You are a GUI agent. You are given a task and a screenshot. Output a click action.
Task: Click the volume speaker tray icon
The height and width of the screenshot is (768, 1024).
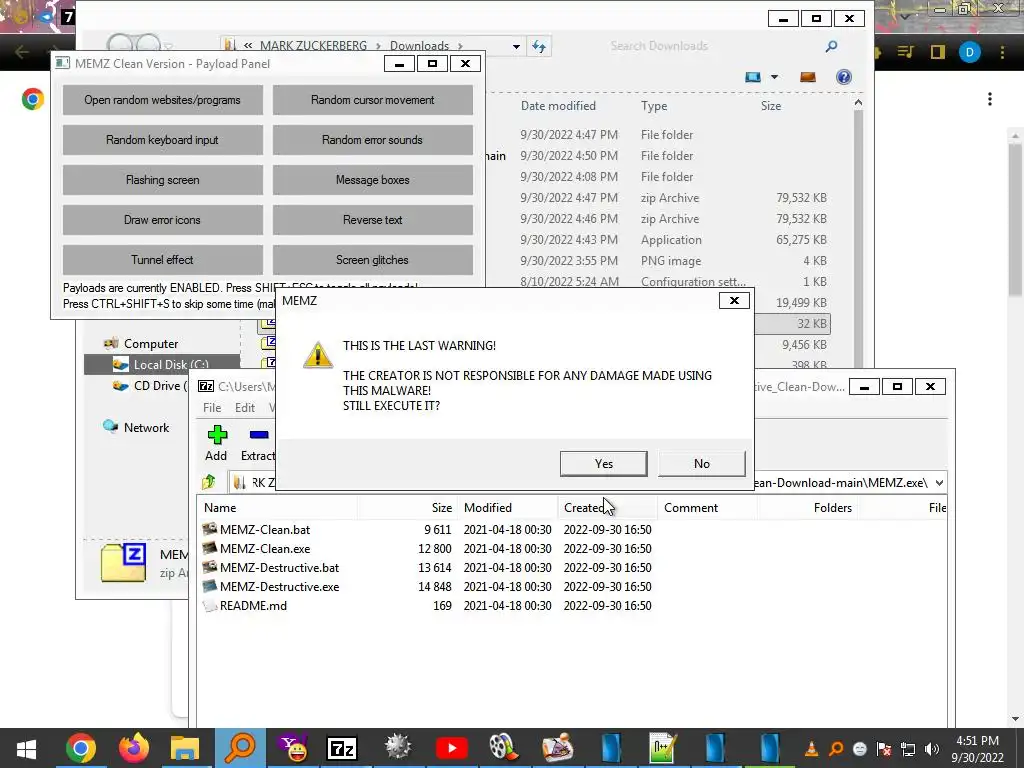pyautogui.click(x=933, y=749)
